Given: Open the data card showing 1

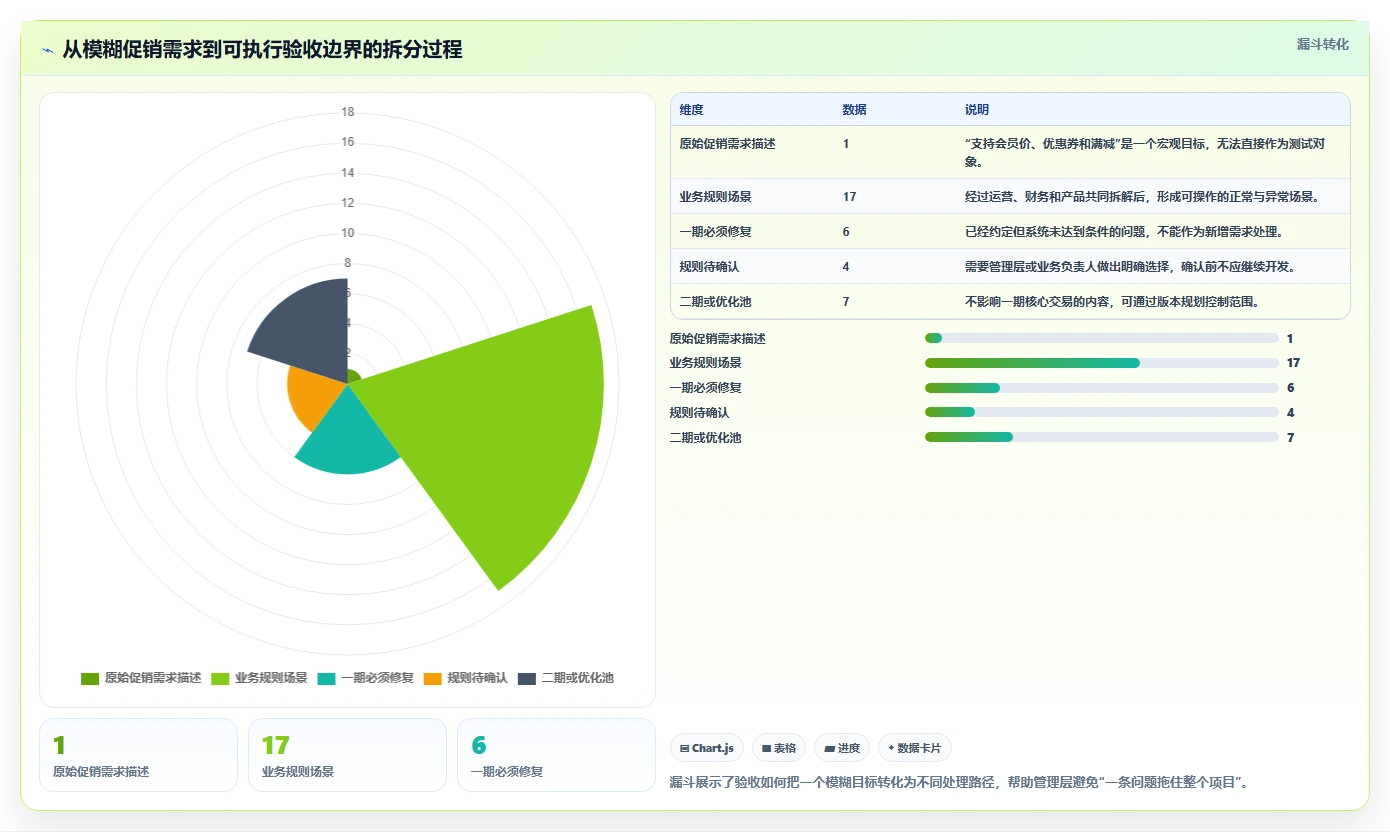Looking at the screenshot, I should pyautogui.click(x=138, y=755).
